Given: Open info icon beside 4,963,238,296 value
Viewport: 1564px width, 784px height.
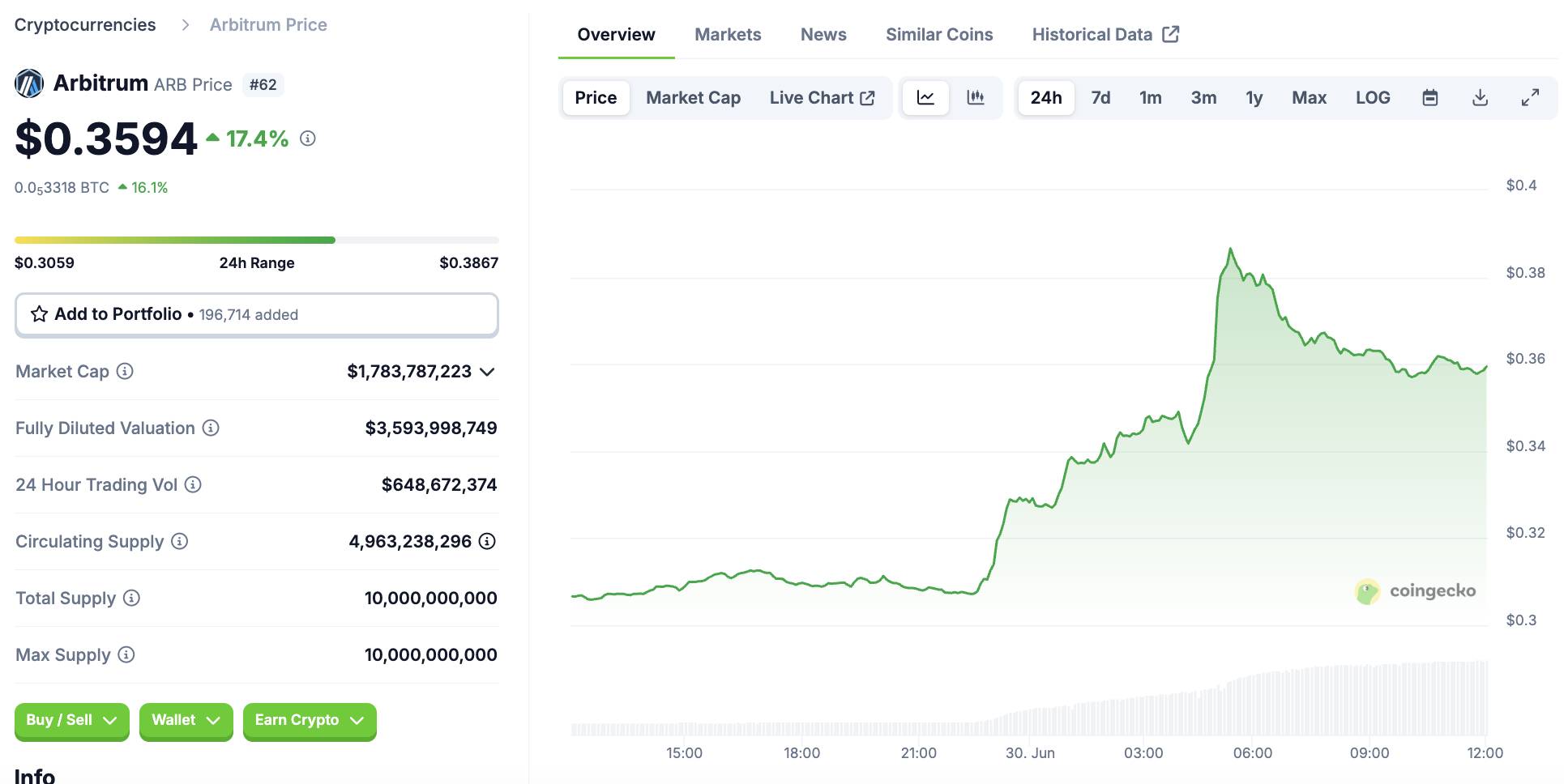Looking at the screenshot, I should coord(487,541).
